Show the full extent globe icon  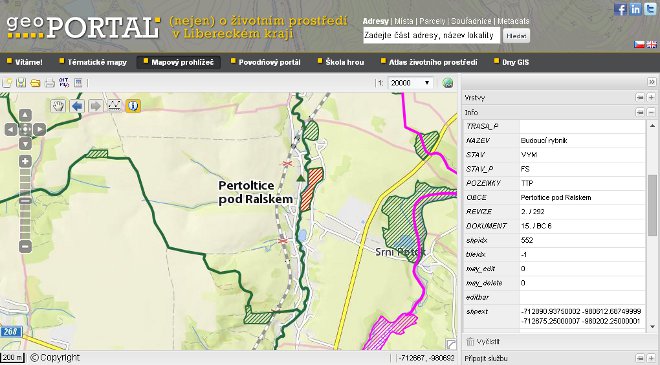[448, 83]
